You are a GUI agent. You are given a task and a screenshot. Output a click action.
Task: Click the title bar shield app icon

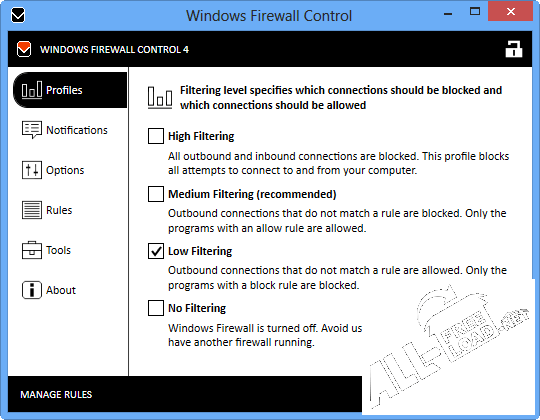tap(18, 15)
